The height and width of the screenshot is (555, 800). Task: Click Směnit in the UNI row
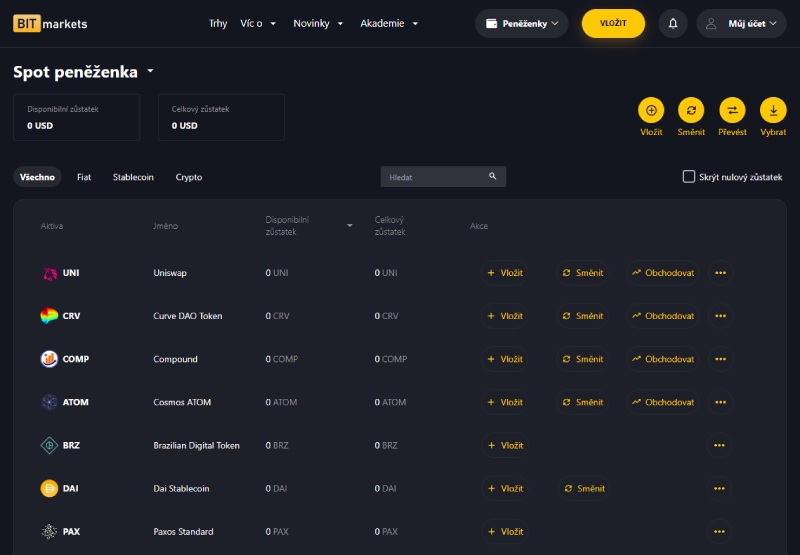coord(583,273)
